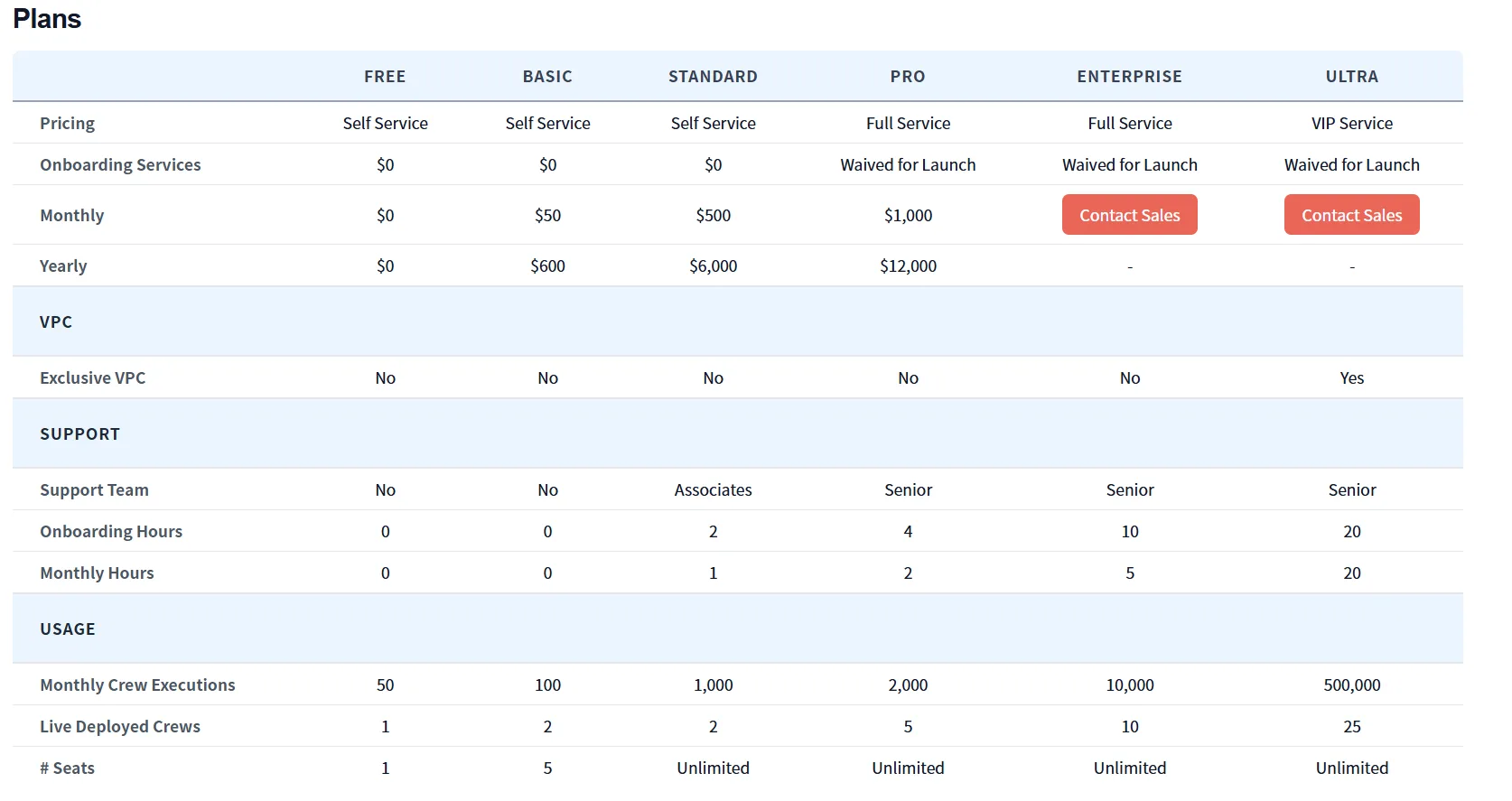The image size is (1512, 801).
Task: Click 500,000 Ultra monthly crew executions
Action: pos(1351,685)
